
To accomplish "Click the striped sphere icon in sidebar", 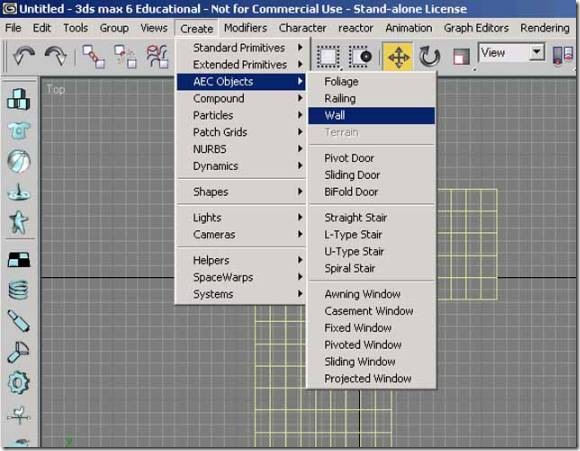I will point(18,161).
